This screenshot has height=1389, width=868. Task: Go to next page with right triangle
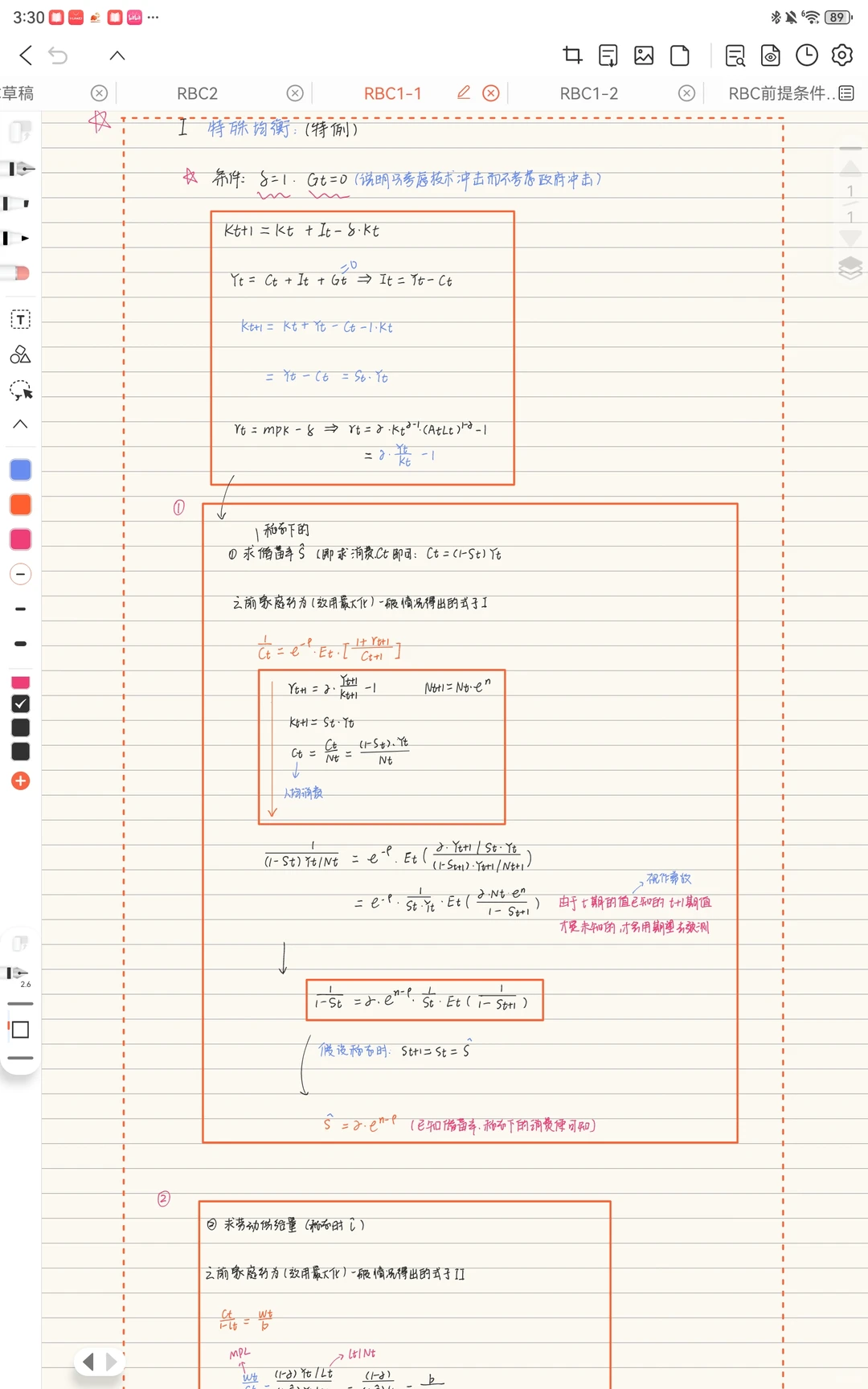(x=112, y=1362)
